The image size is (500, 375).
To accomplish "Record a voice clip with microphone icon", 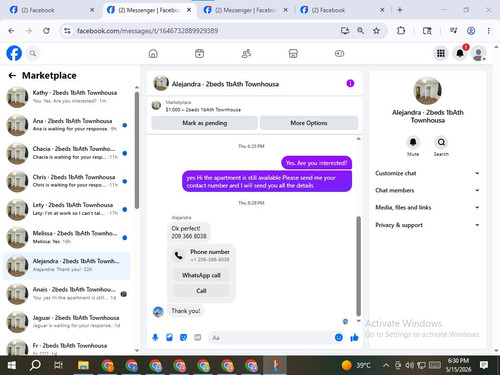I will click(x=155, y=338).
